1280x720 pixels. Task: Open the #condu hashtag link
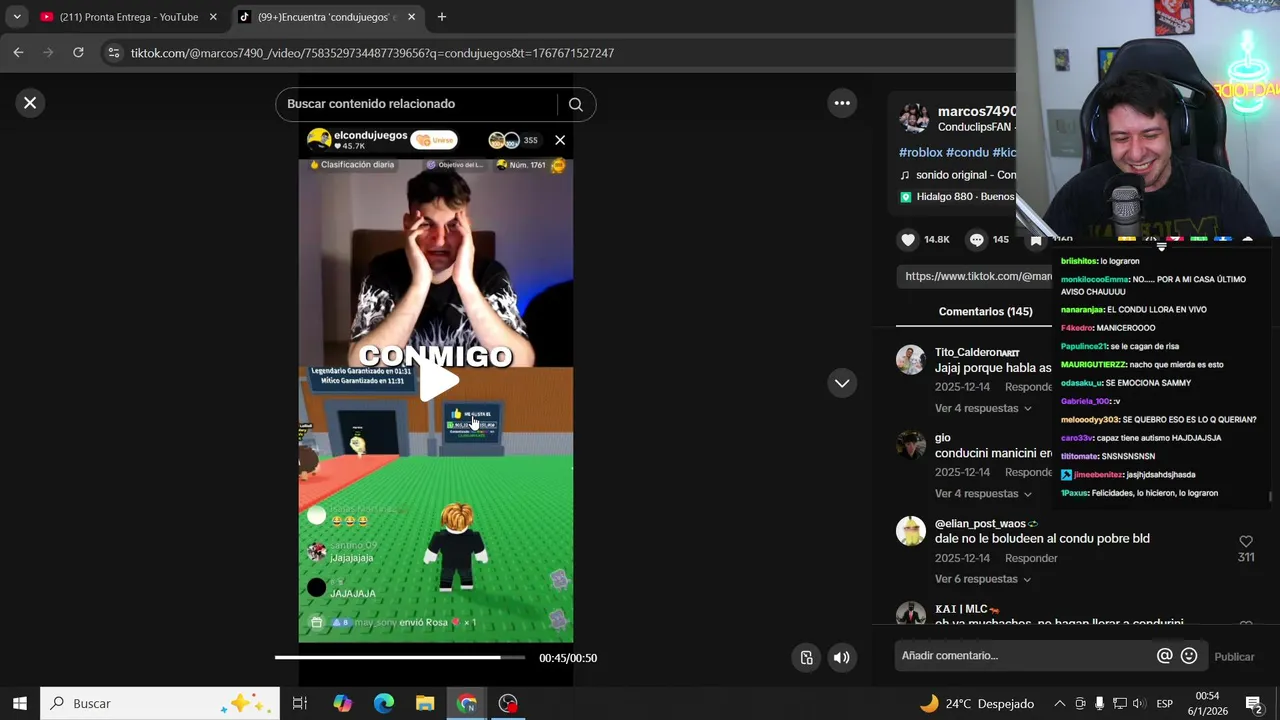tap(967, 152)
